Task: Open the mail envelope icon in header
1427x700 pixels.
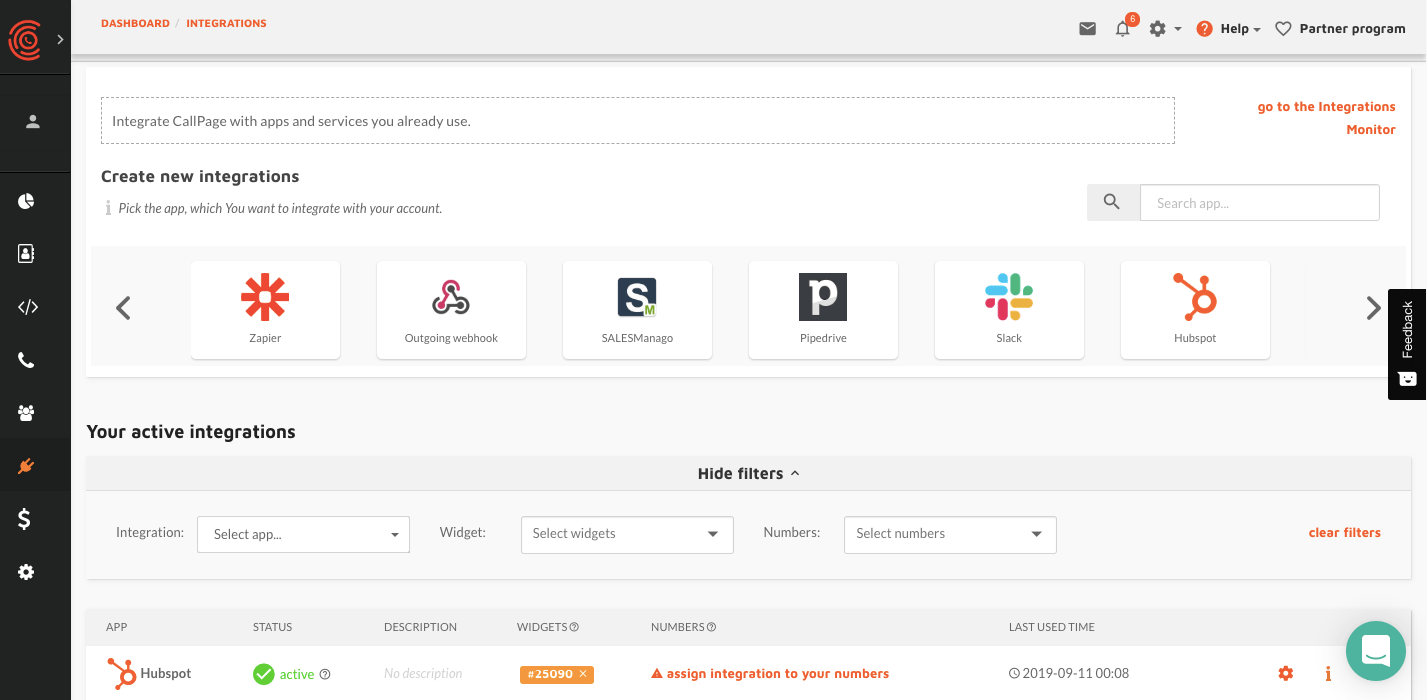Action: point(1087,29)
